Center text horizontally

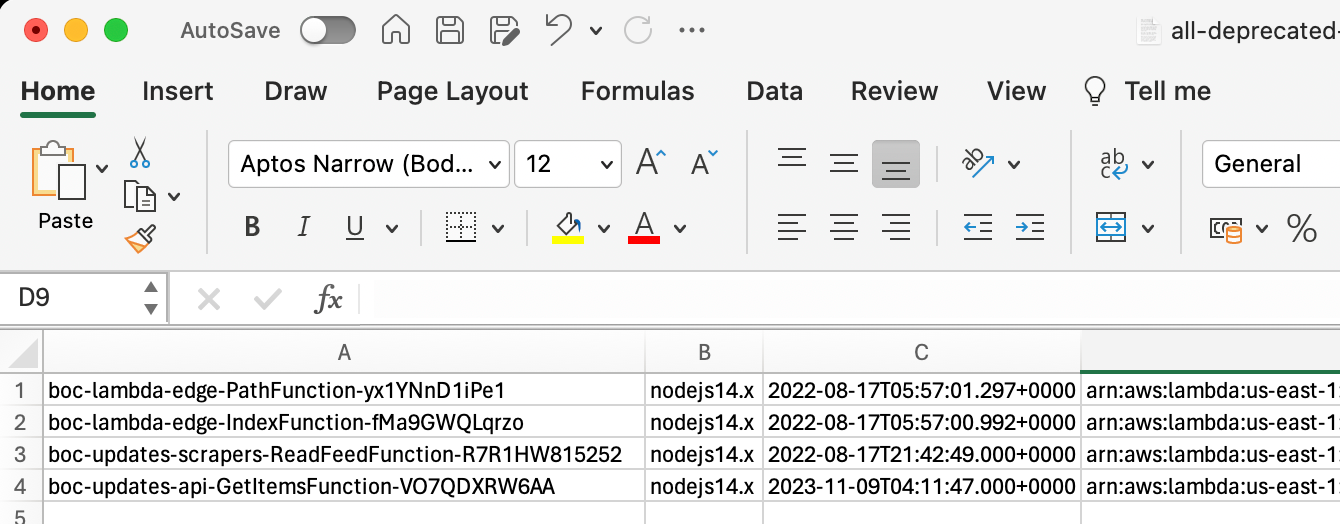pyautogui.click(x=844, y=228)
